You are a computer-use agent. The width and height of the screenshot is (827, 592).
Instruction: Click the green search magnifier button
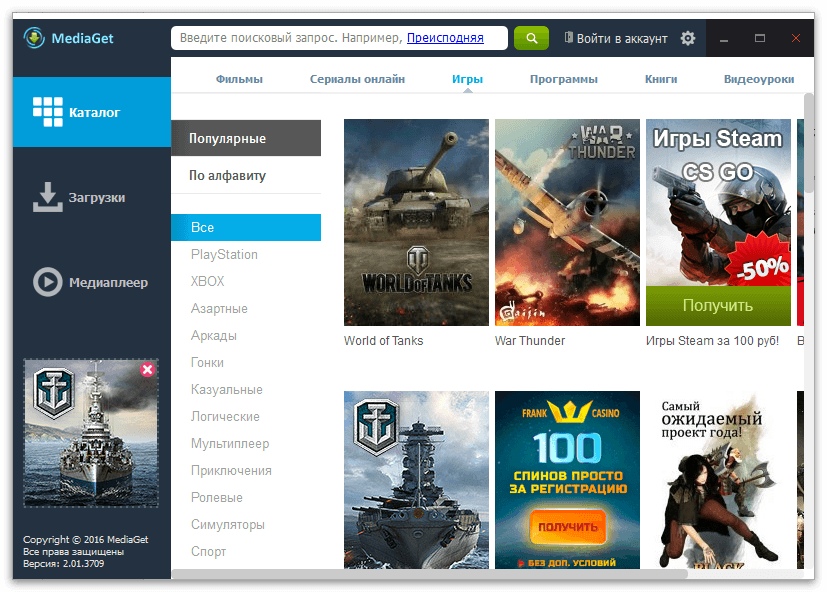point(531,38)
